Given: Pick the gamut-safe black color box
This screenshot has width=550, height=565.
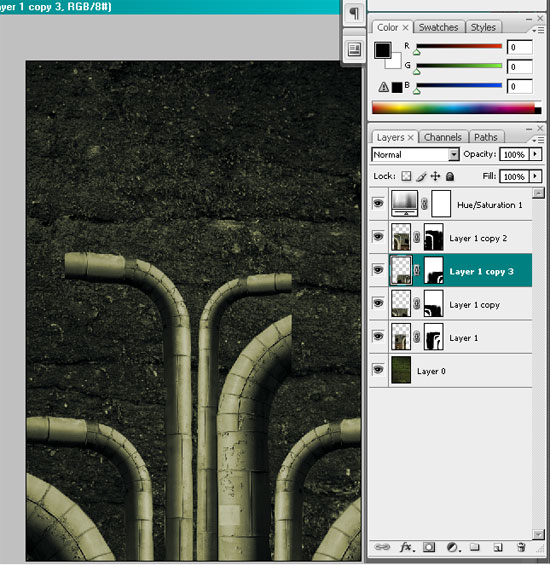Looking at the screenshot, I should (x=397, y=87).
